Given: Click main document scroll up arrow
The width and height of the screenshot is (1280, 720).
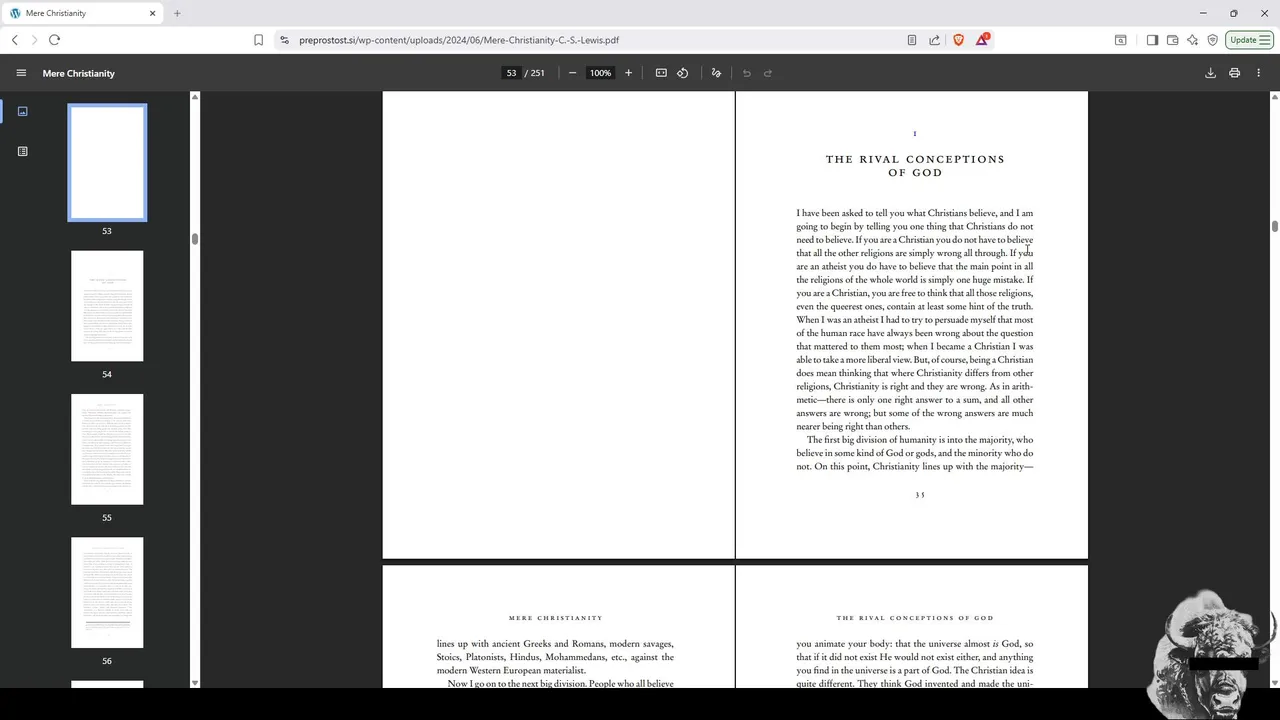Looking at the screenshot, I should point(1274,96).
